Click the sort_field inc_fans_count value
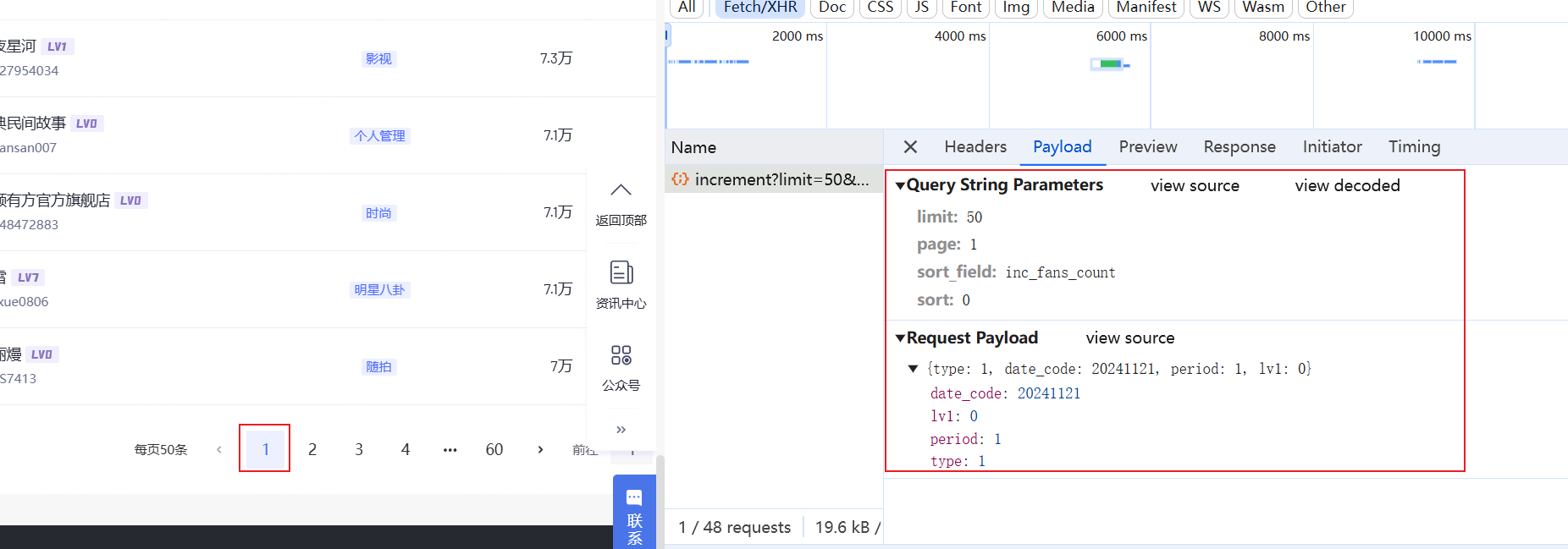 (x=1060, y=272)
